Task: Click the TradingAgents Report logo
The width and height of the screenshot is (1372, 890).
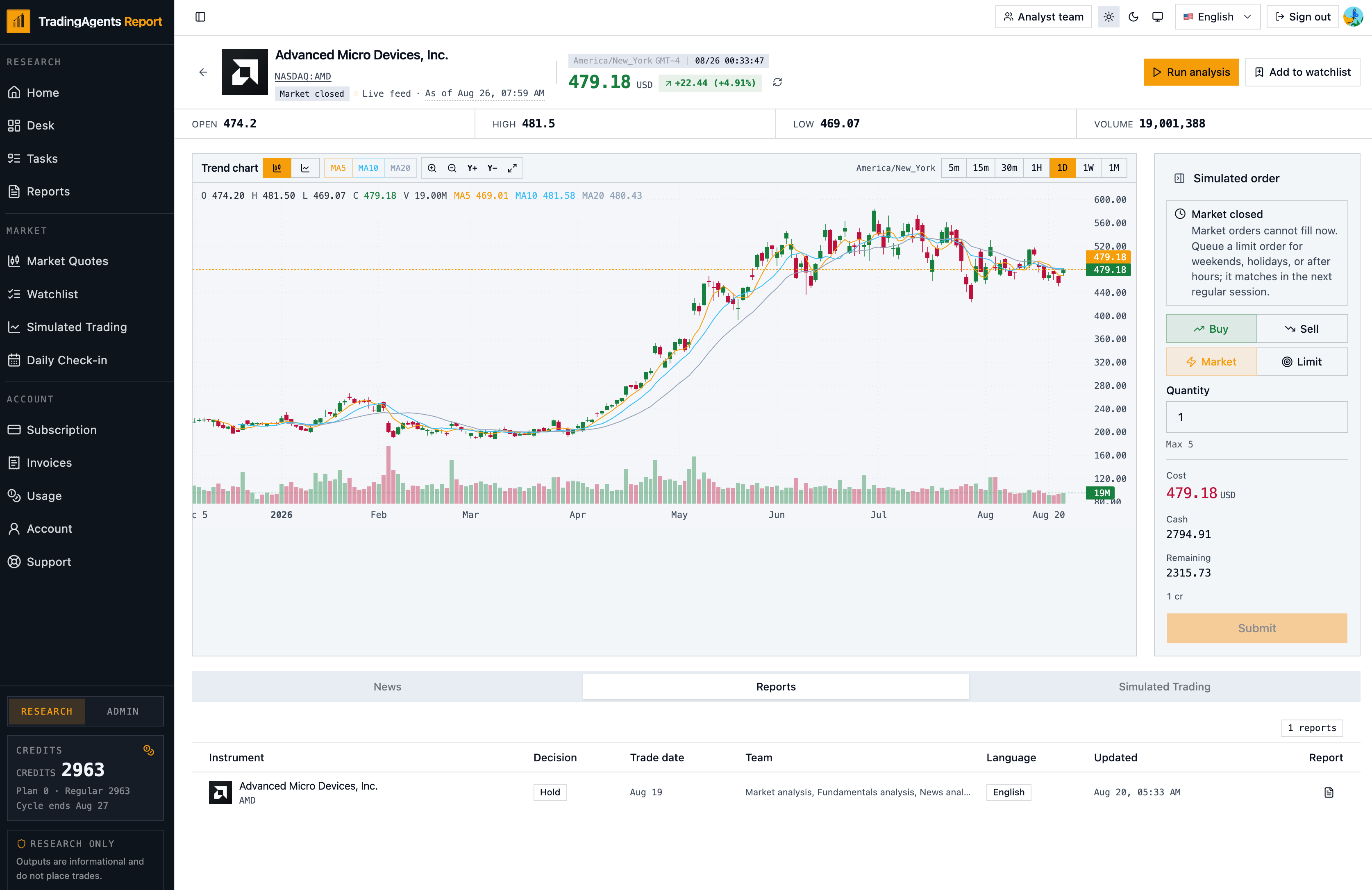Action: pyautogui.click(x=85, y=21)
